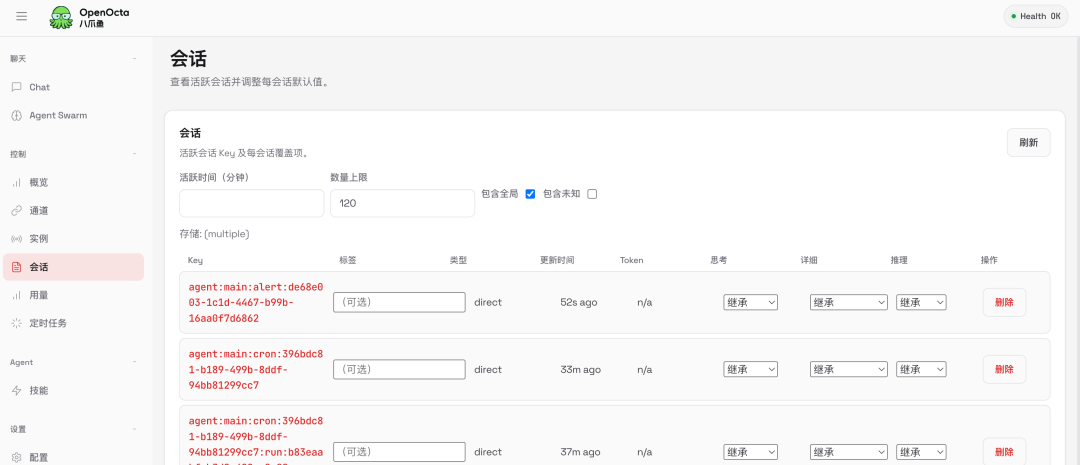
Task: Click the 技能 lightning bolt icon
Action: (x=17, y=391)
